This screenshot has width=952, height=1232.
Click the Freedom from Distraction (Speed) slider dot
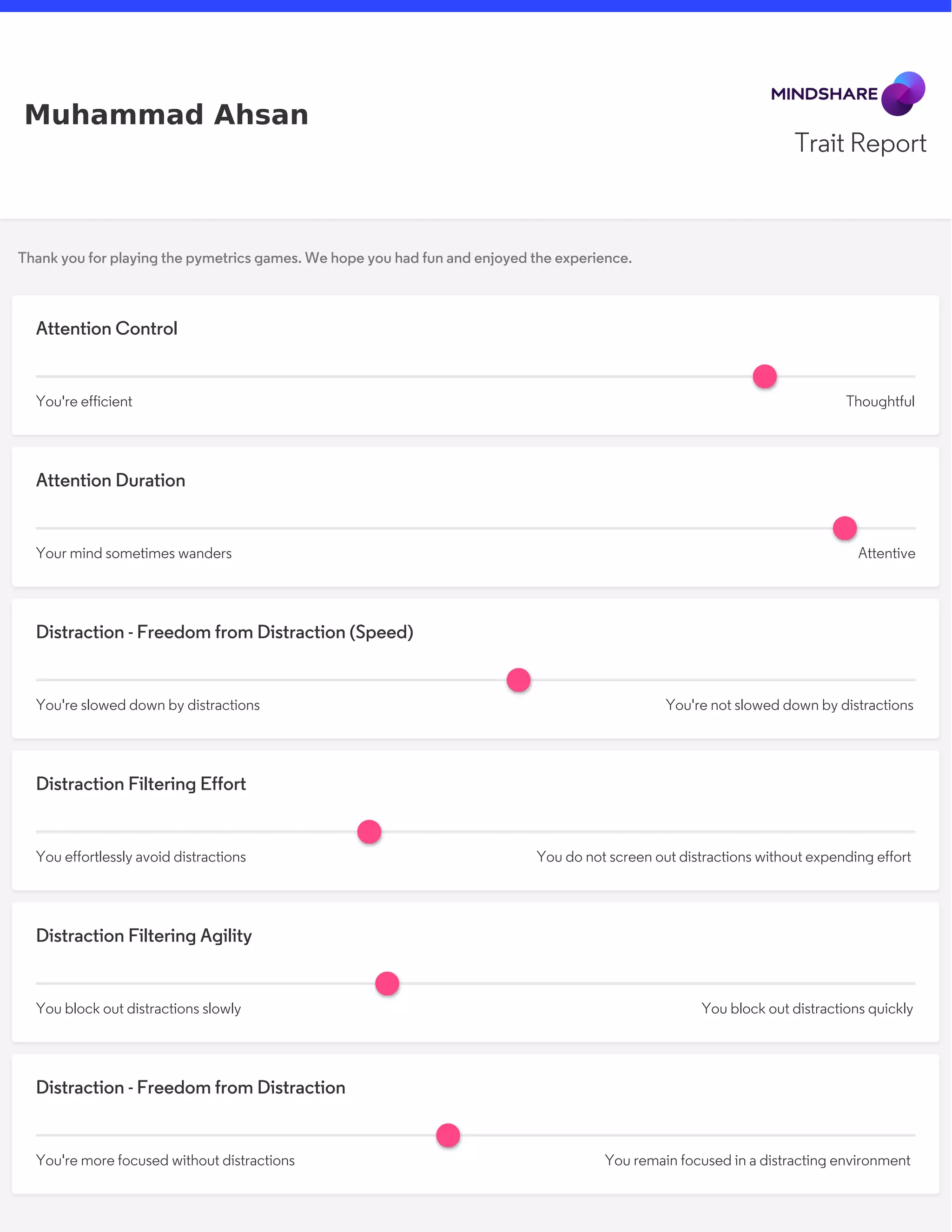tap(518, 680)
